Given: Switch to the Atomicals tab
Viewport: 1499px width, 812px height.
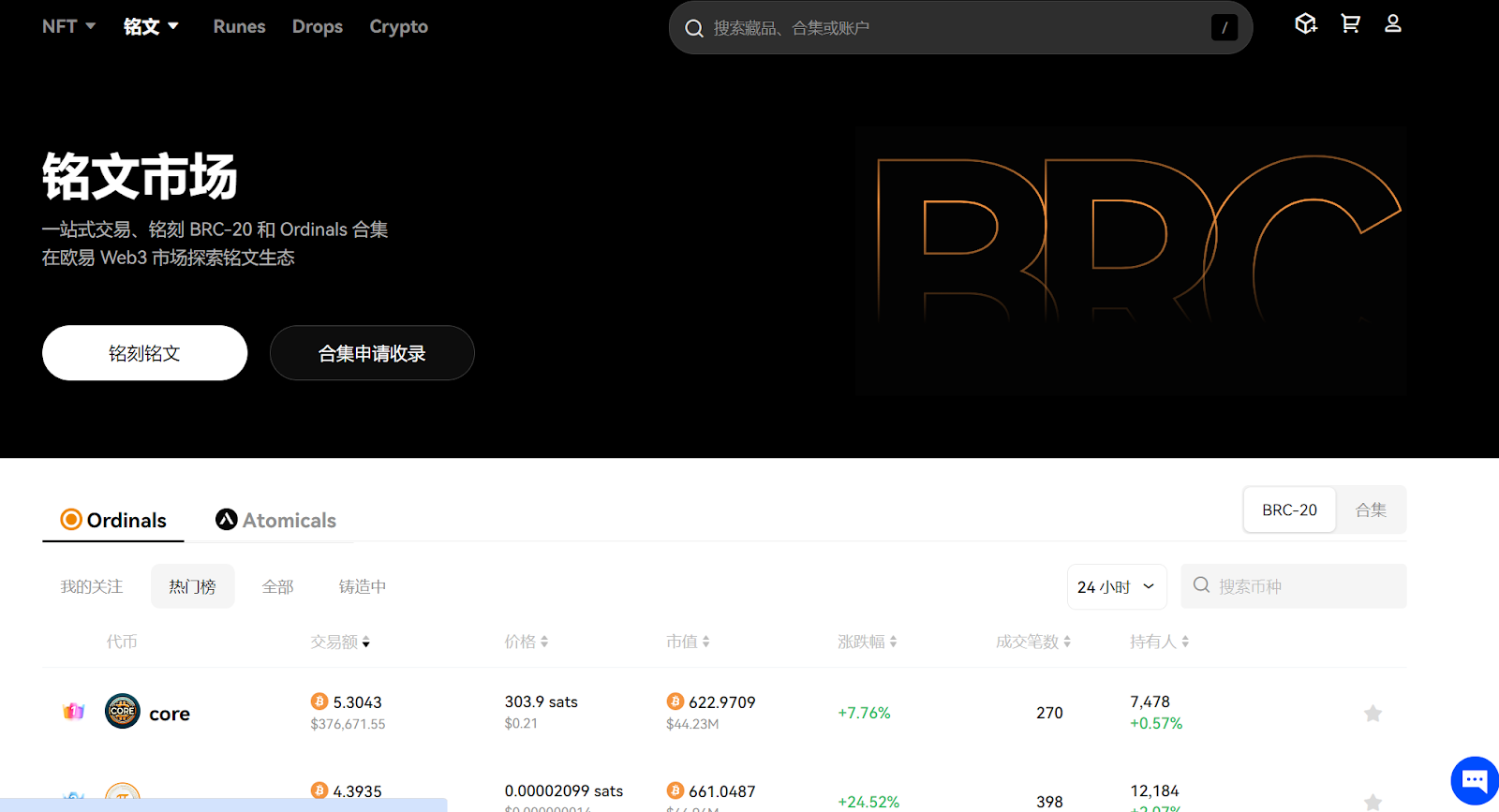Looking at the screenshot, I should click(x=275, y=520).
